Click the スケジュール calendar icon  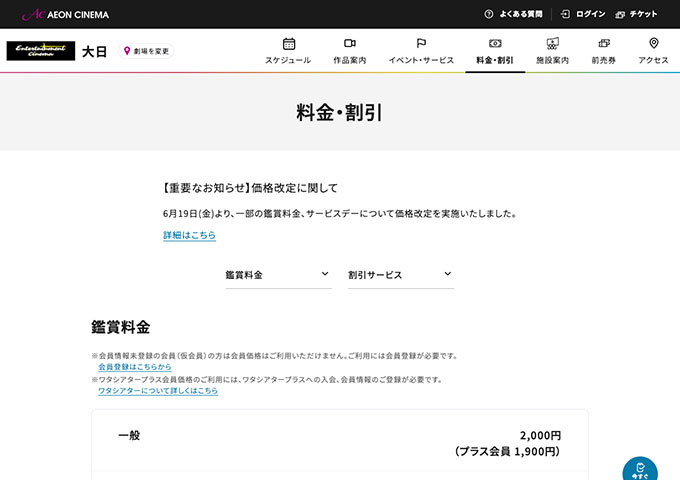pyautogui.click(x=289, y=43)
